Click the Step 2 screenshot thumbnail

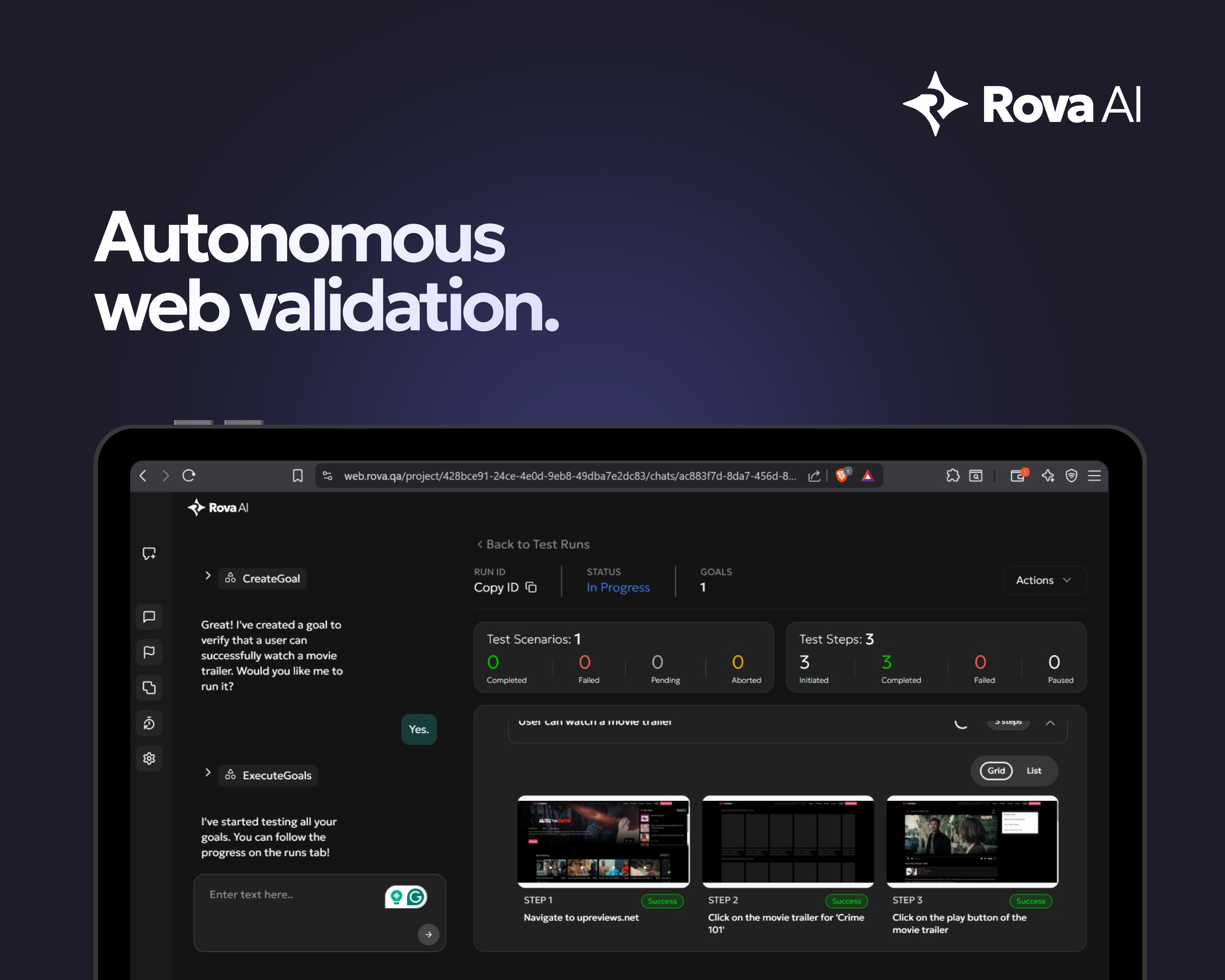(788, 841)
